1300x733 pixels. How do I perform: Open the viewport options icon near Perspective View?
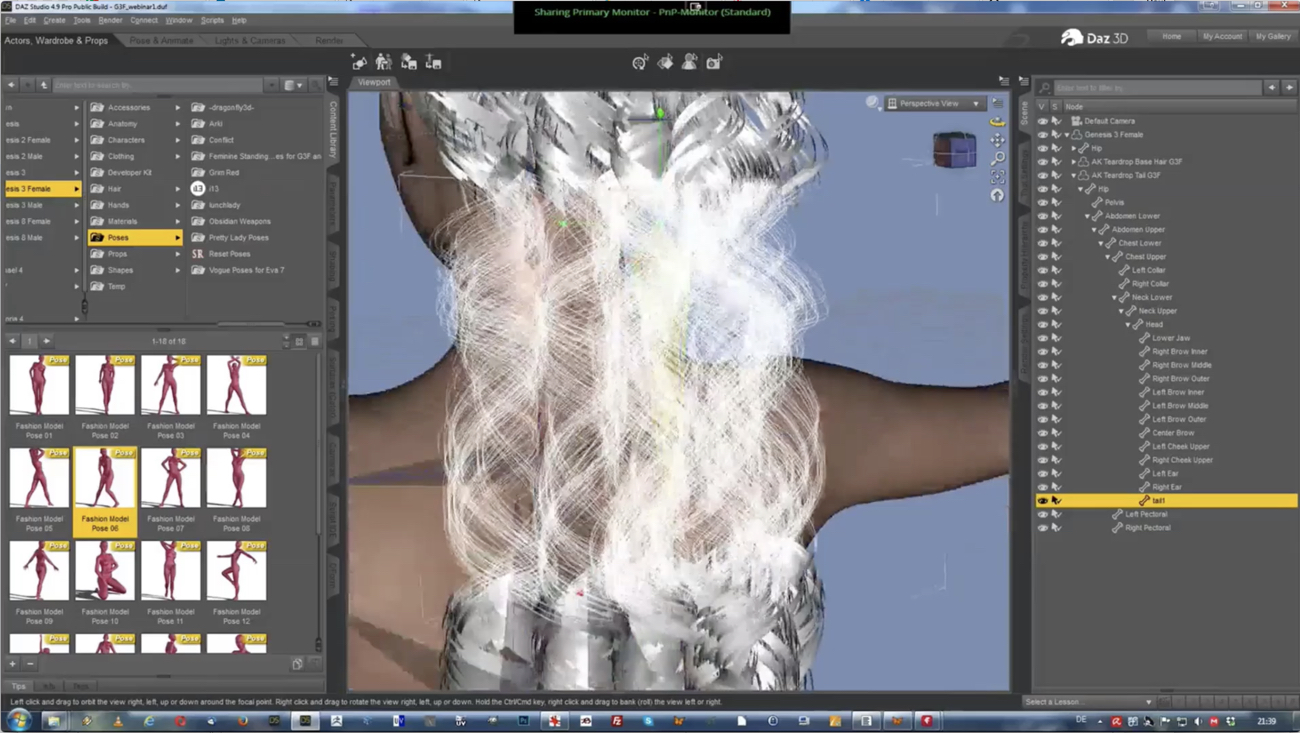(x=996, y=103)
